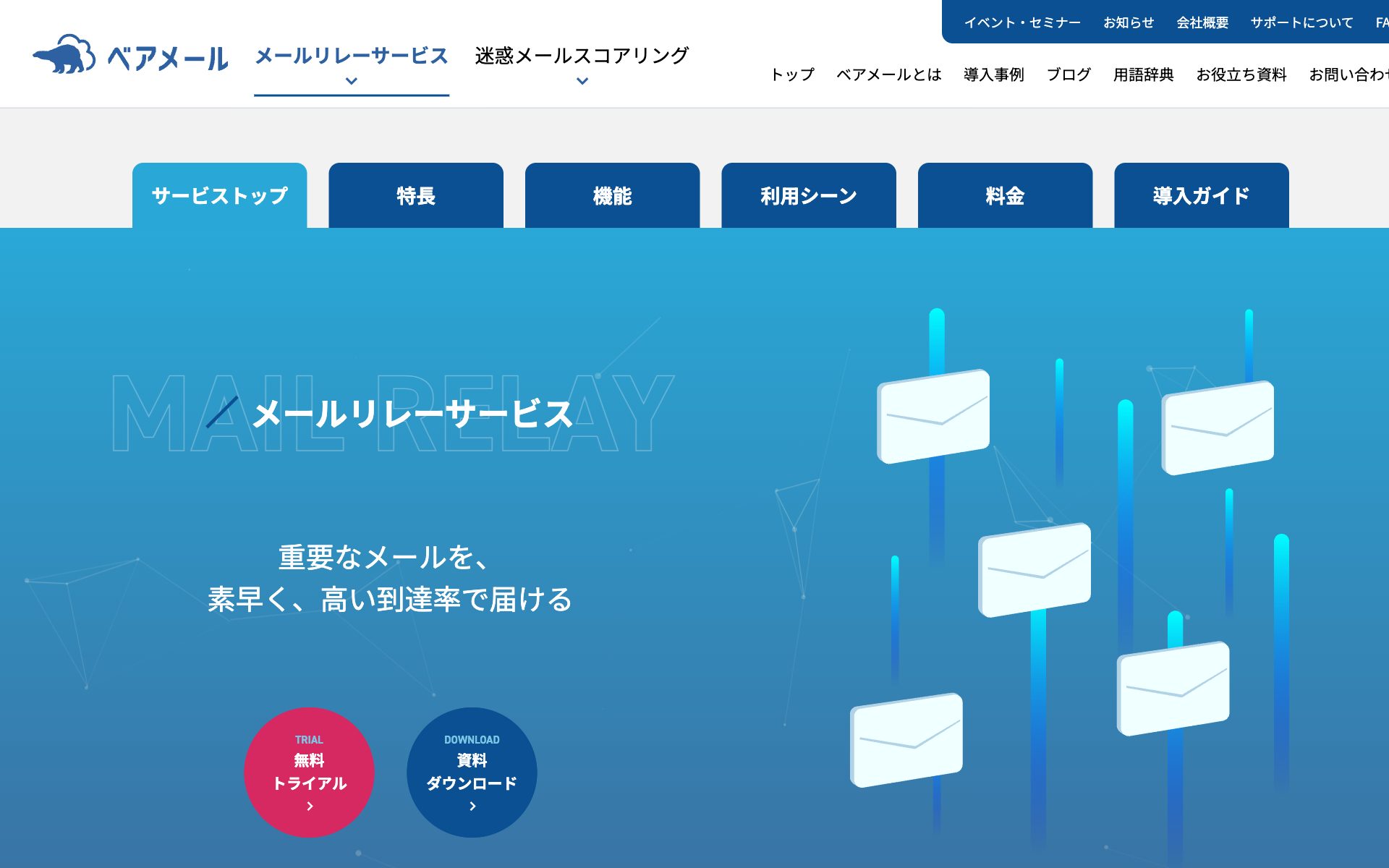Start the 無料トライアル red button
The height and width of the screenshot is (868, 1389).
pyautogui.click(x=310, y=773)
